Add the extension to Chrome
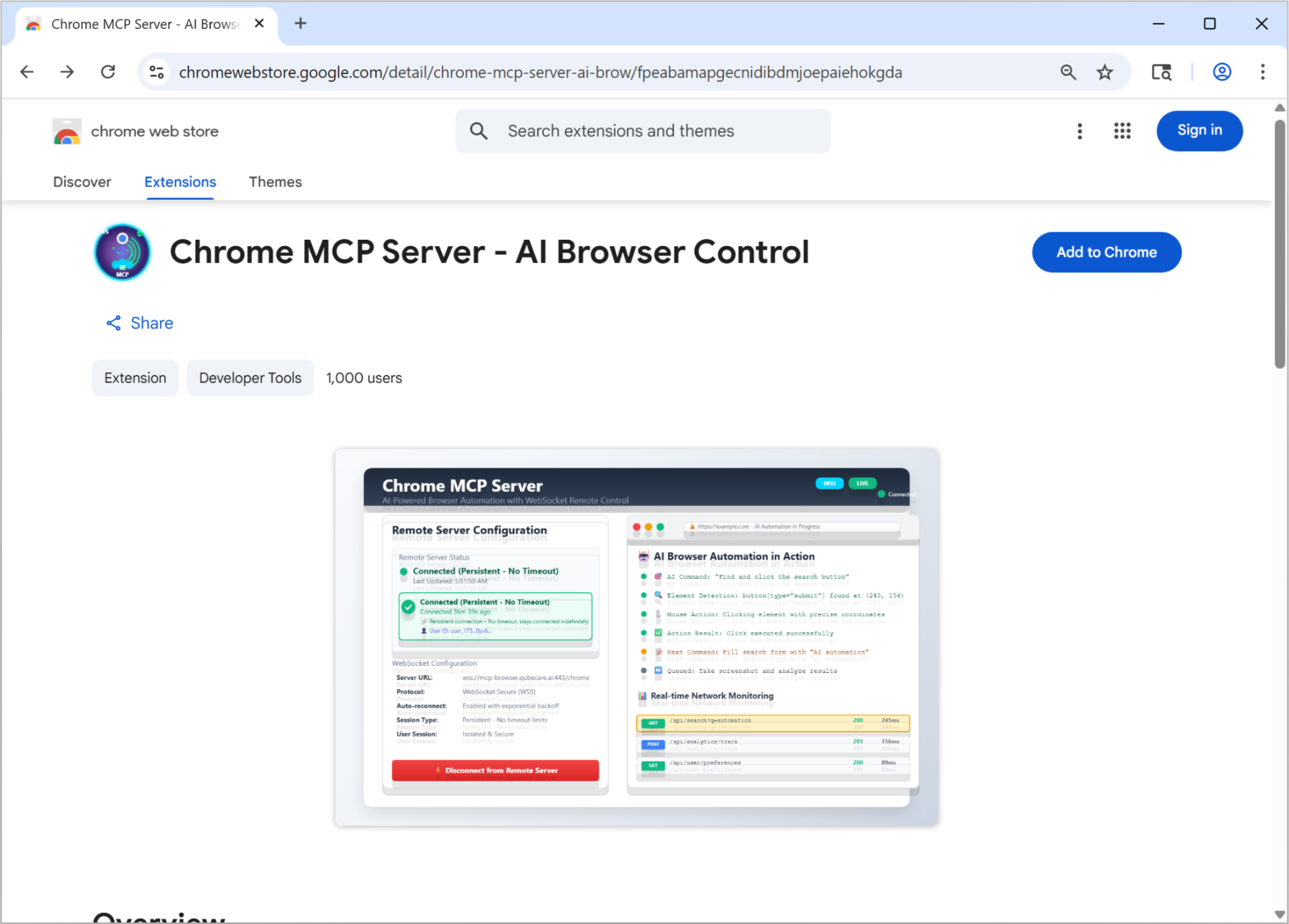The image size is (1289, 924). point(1106,252)
